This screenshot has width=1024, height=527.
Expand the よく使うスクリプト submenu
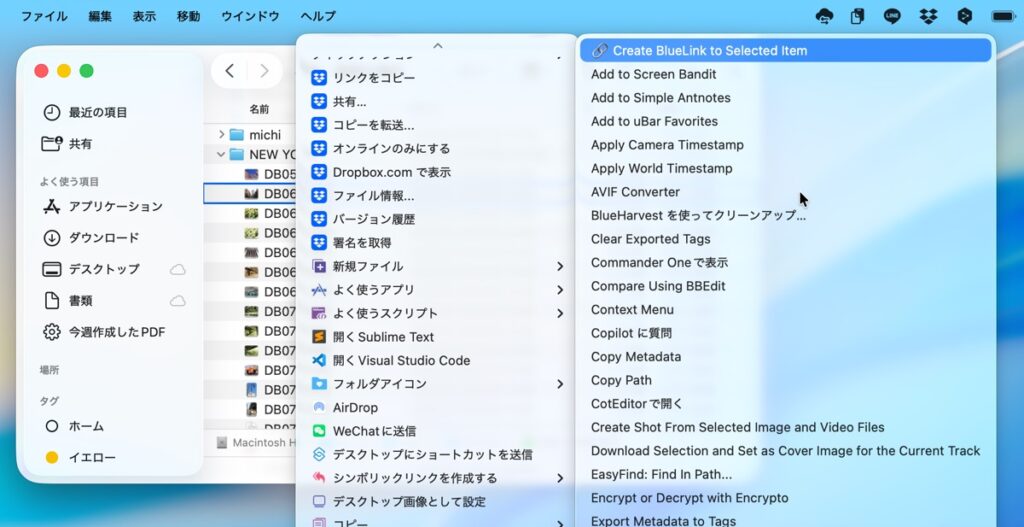coord(560,314)
